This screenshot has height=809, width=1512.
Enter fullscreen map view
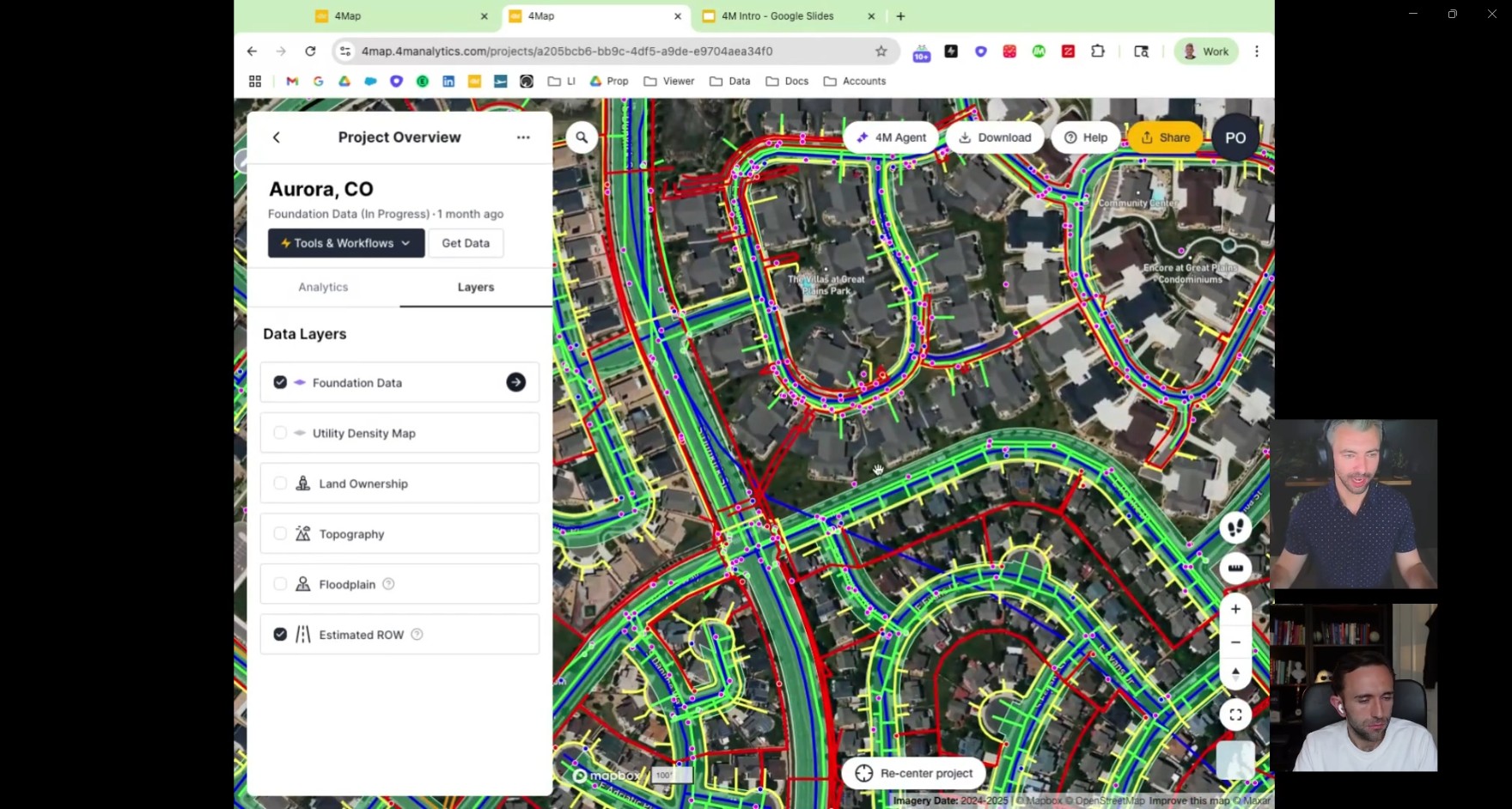(1235, 715)
